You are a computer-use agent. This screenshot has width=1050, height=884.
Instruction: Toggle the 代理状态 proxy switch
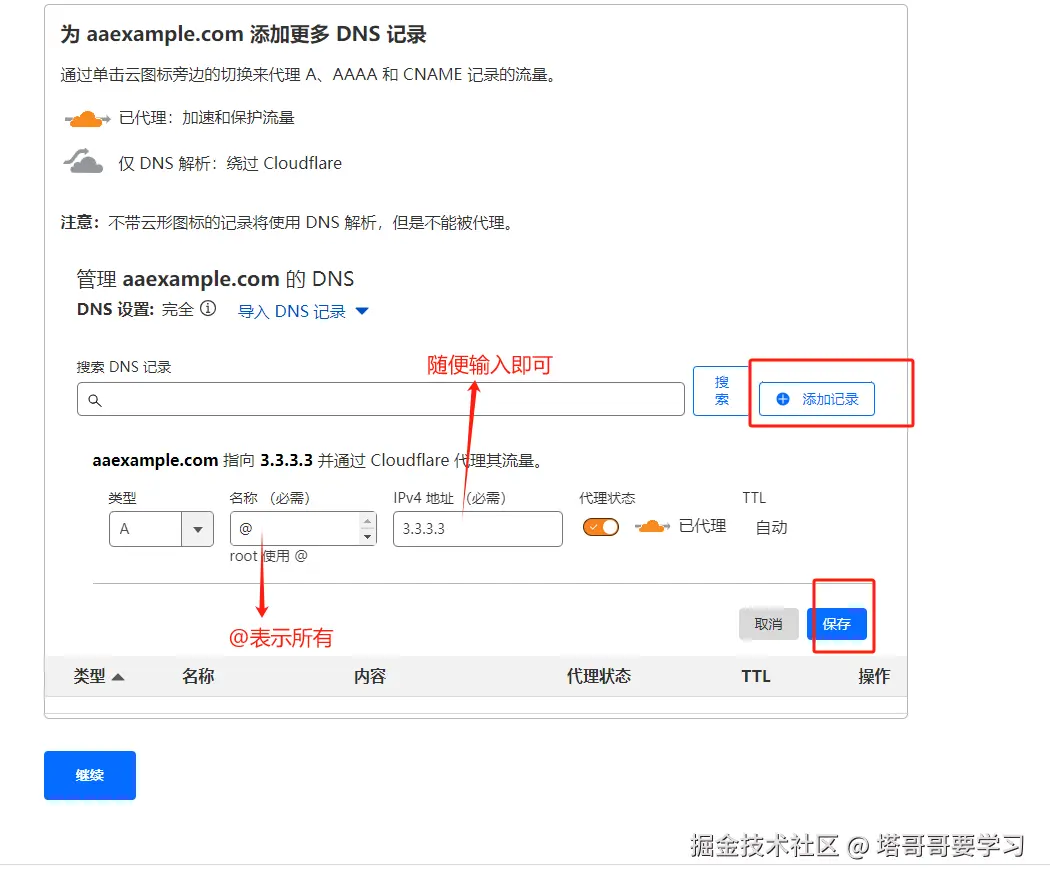(601, 527)
